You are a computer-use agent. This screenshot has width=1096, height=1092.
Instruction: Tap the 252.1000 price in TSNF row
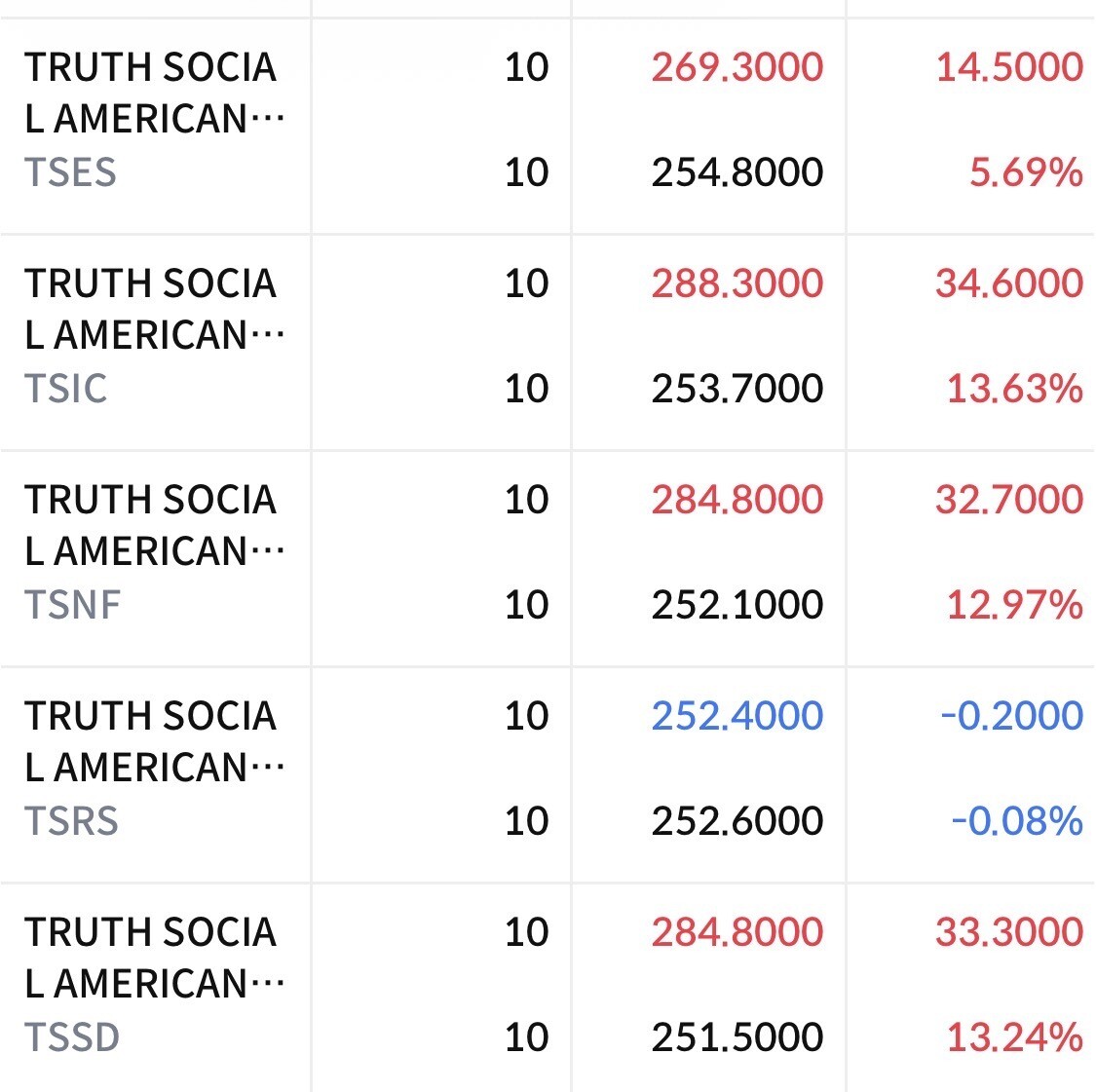click(x=737, y=605)
